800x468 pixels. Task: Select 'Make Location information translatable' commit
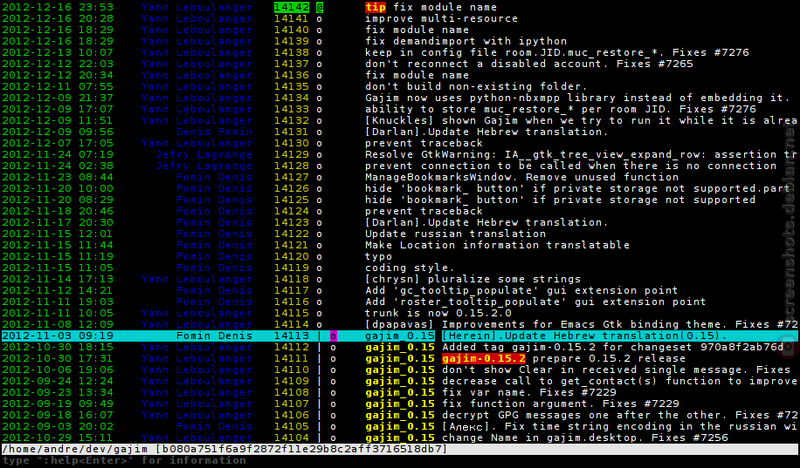point(497,245)
